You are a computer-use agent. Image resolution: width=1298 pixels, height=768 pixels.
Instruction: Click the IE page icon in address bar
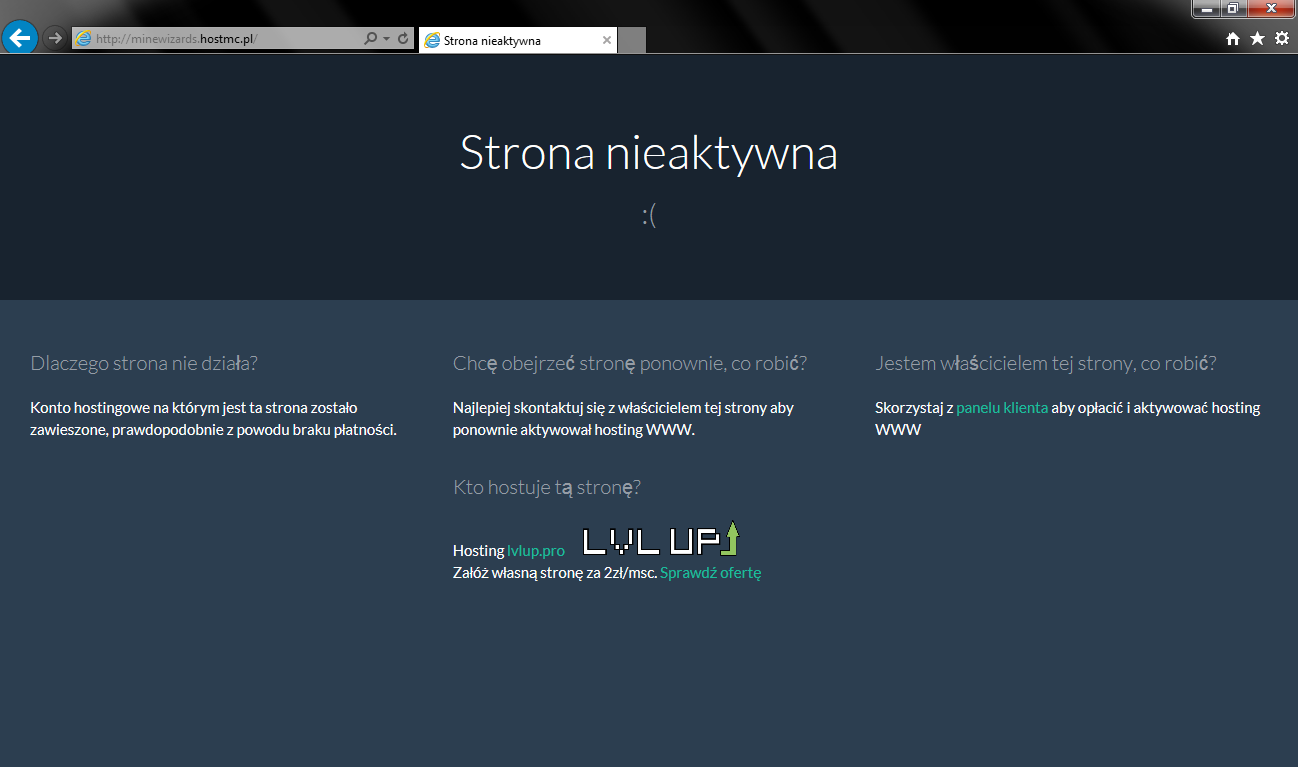[x=84, y=39]
